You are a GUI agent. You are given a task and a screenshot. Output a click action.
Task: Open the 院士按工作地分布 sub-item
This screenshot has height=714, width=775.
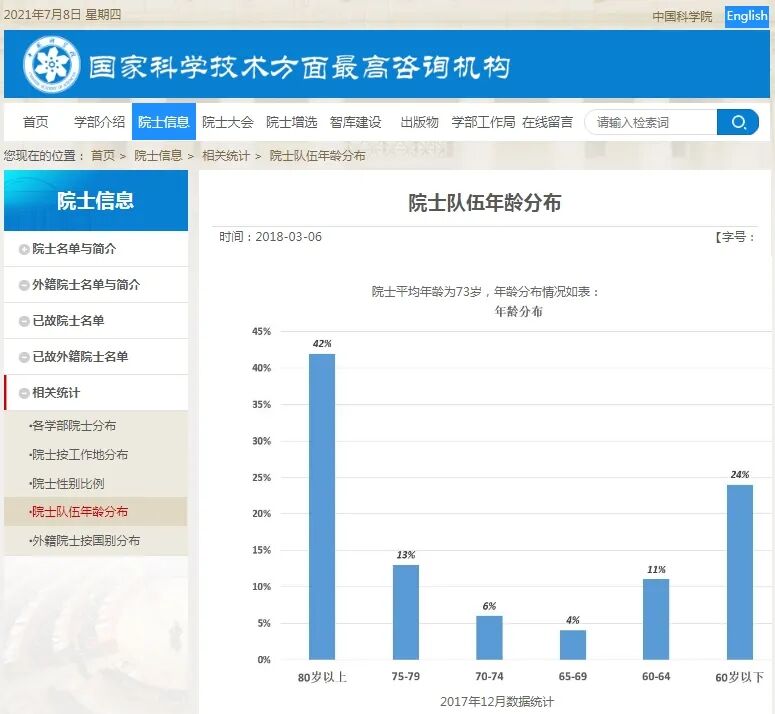79,455
